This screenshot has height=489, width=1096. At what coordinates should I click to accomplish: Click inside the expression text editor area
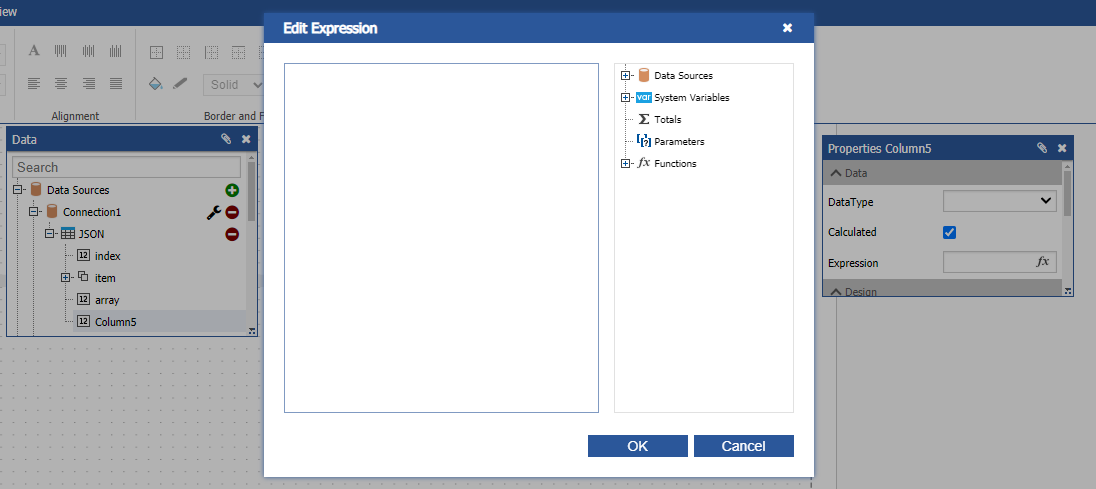point(441,238)
